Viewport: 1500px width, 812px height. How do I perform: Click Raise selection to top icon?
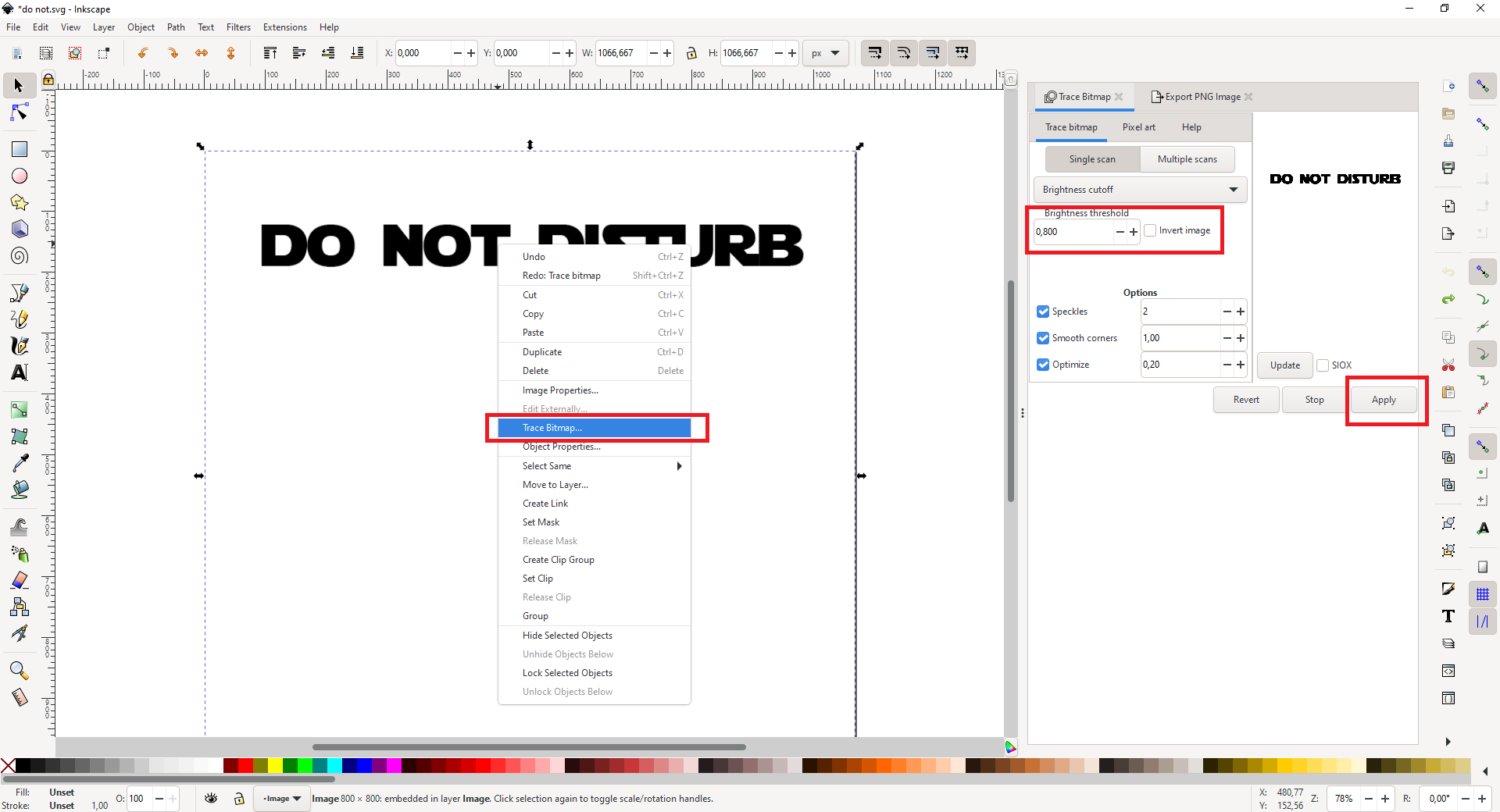pos(270,53)
